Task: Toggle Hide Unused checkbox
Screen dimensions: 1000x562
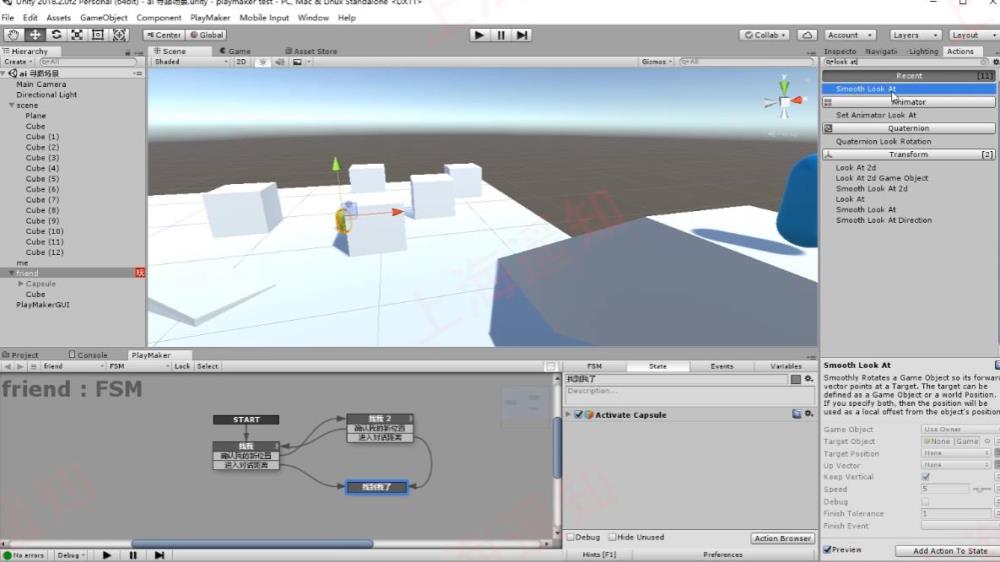Action: (x=612, y=537)
